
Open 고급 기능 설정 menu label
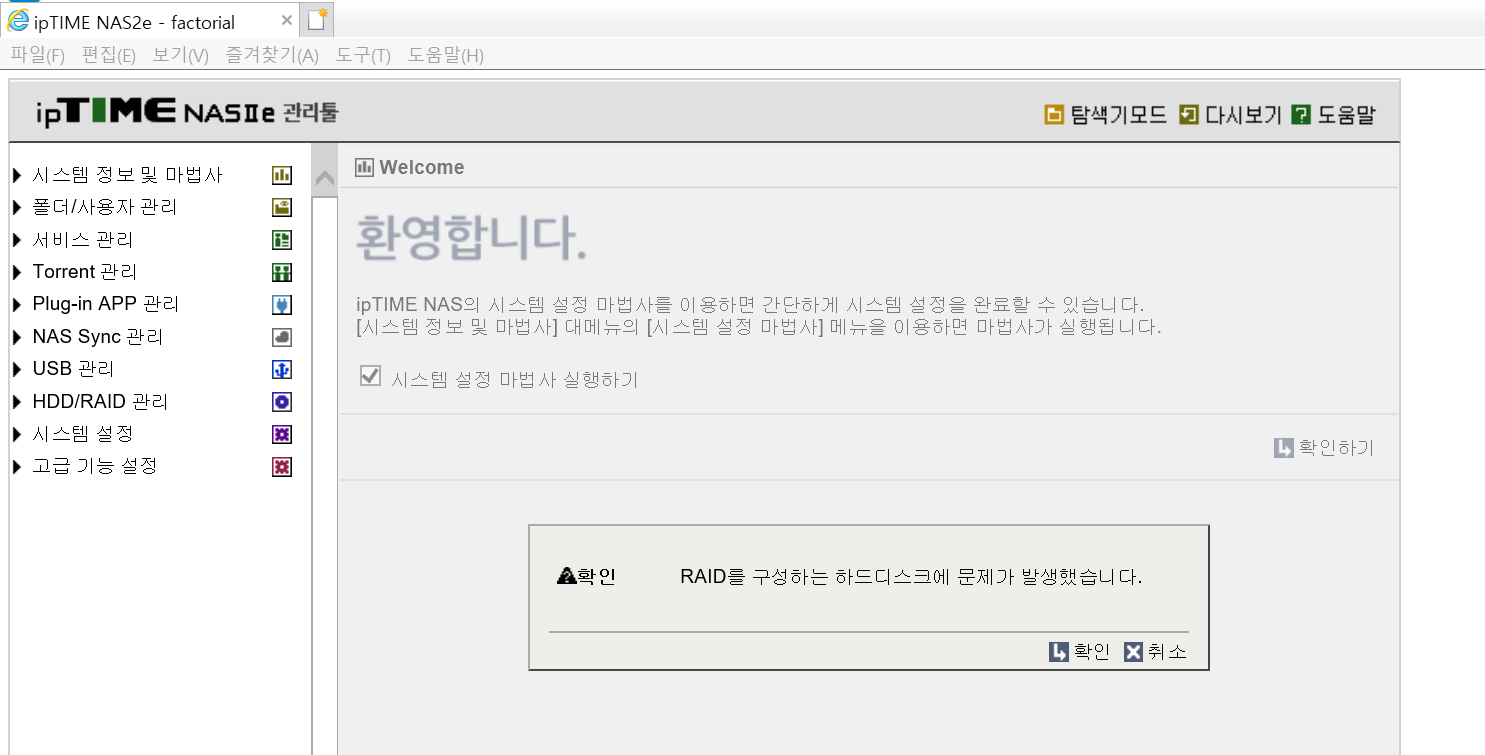(95, 466)
